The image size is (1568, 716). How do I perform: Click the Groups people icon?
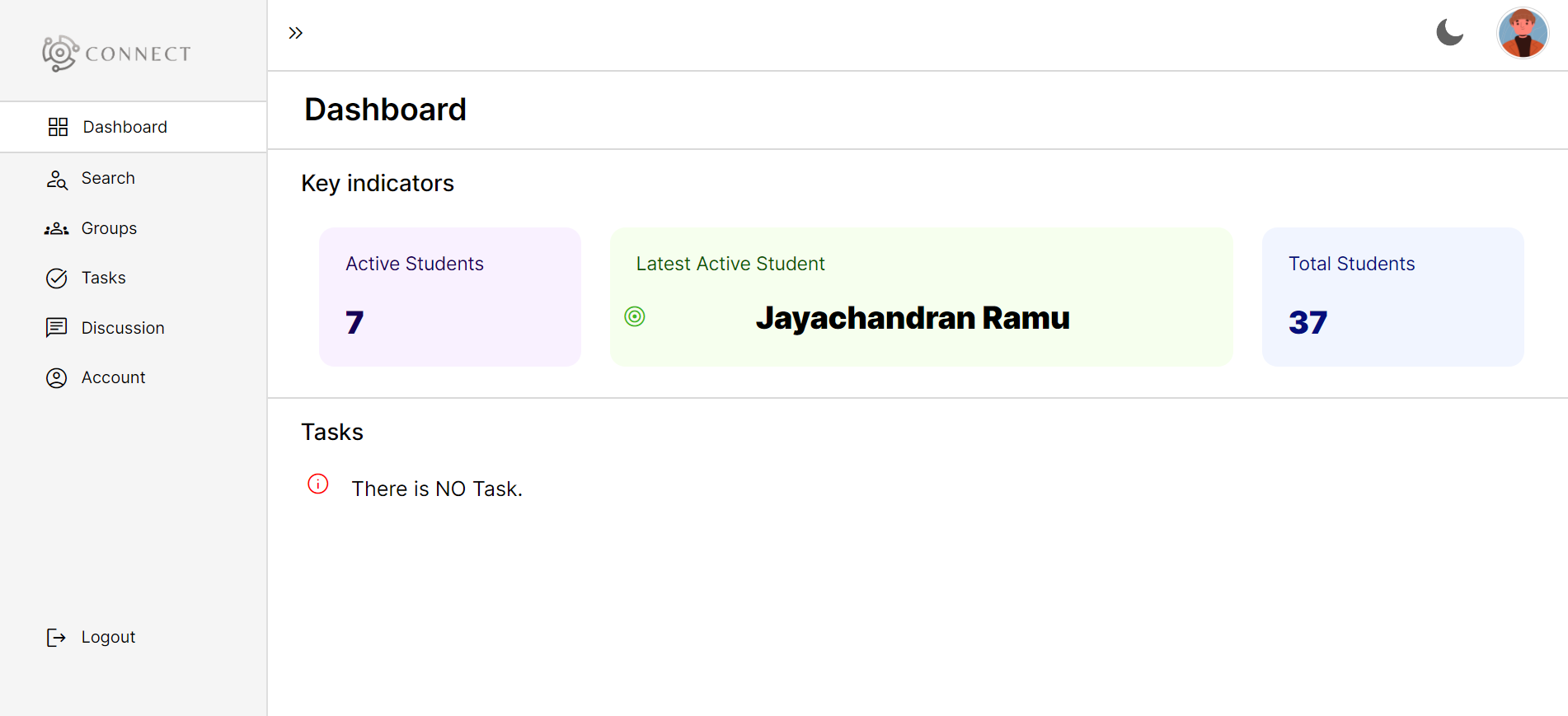[57, 229]
